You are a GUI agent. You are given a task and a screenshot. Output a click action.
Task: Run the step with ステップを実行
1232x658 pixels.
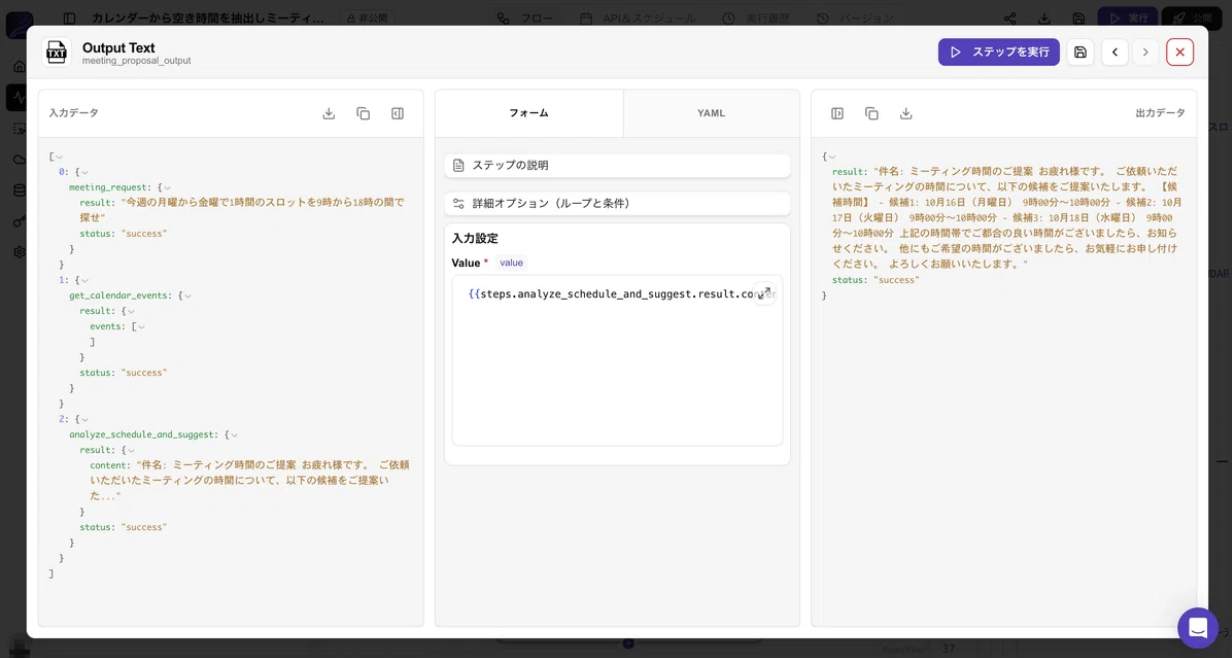(x=999, y=52)
